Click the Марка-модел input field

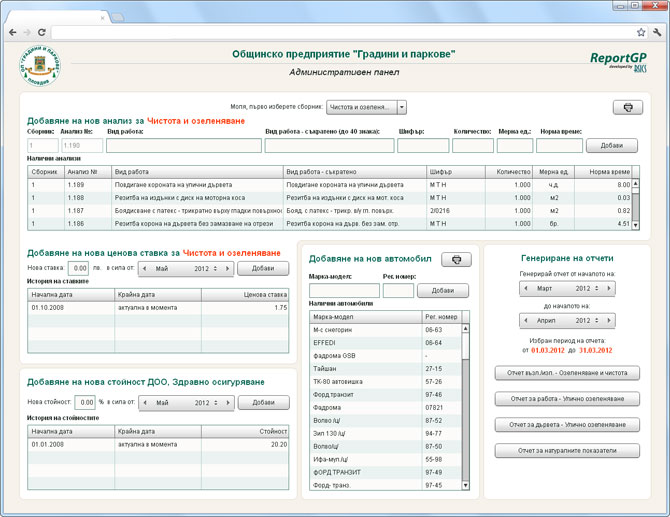pyautogui.click(x=344, y=291)
